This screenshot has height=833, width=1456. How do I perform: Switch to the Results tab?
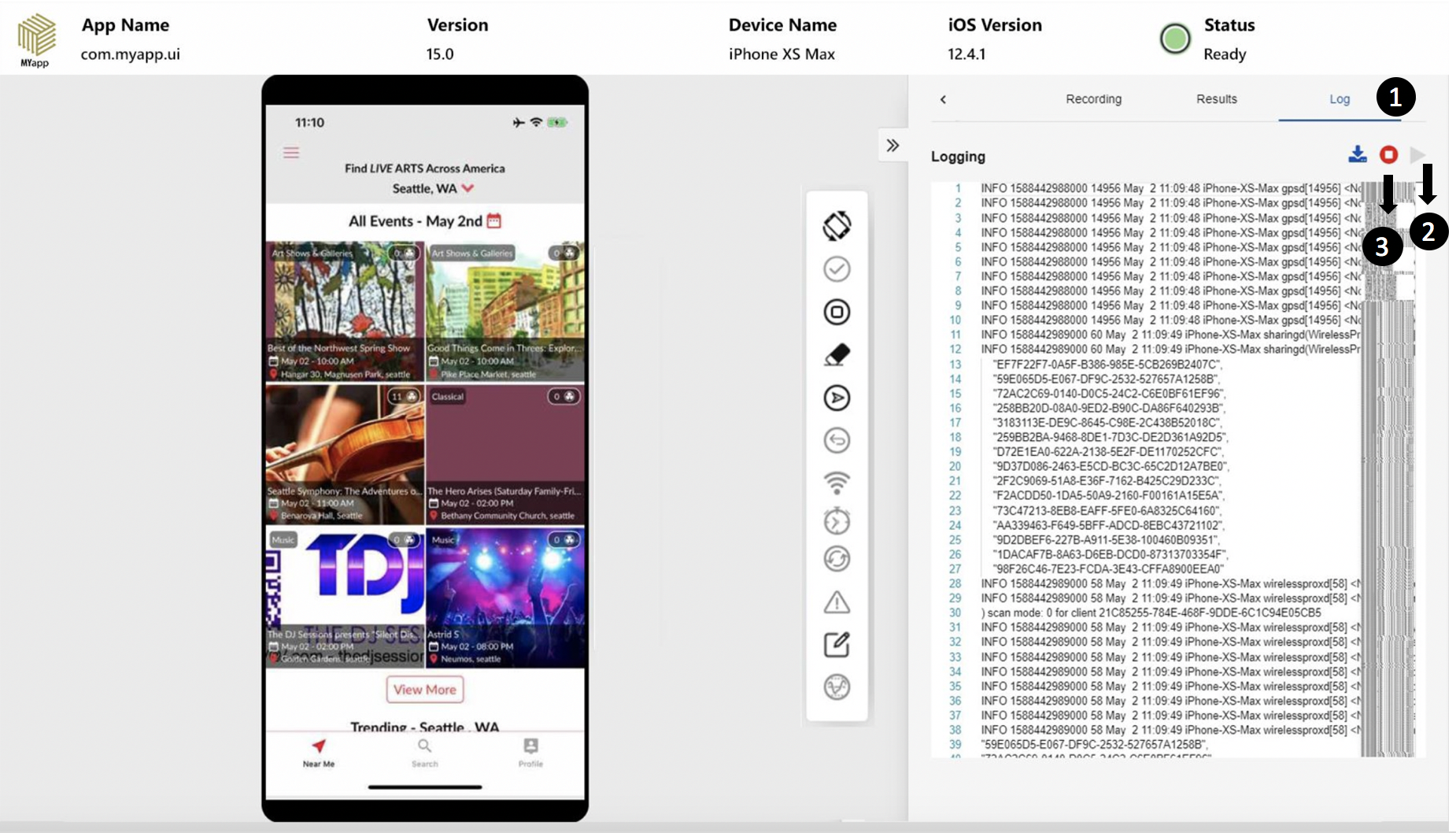pyautogui.click(x=1217, y=99)
